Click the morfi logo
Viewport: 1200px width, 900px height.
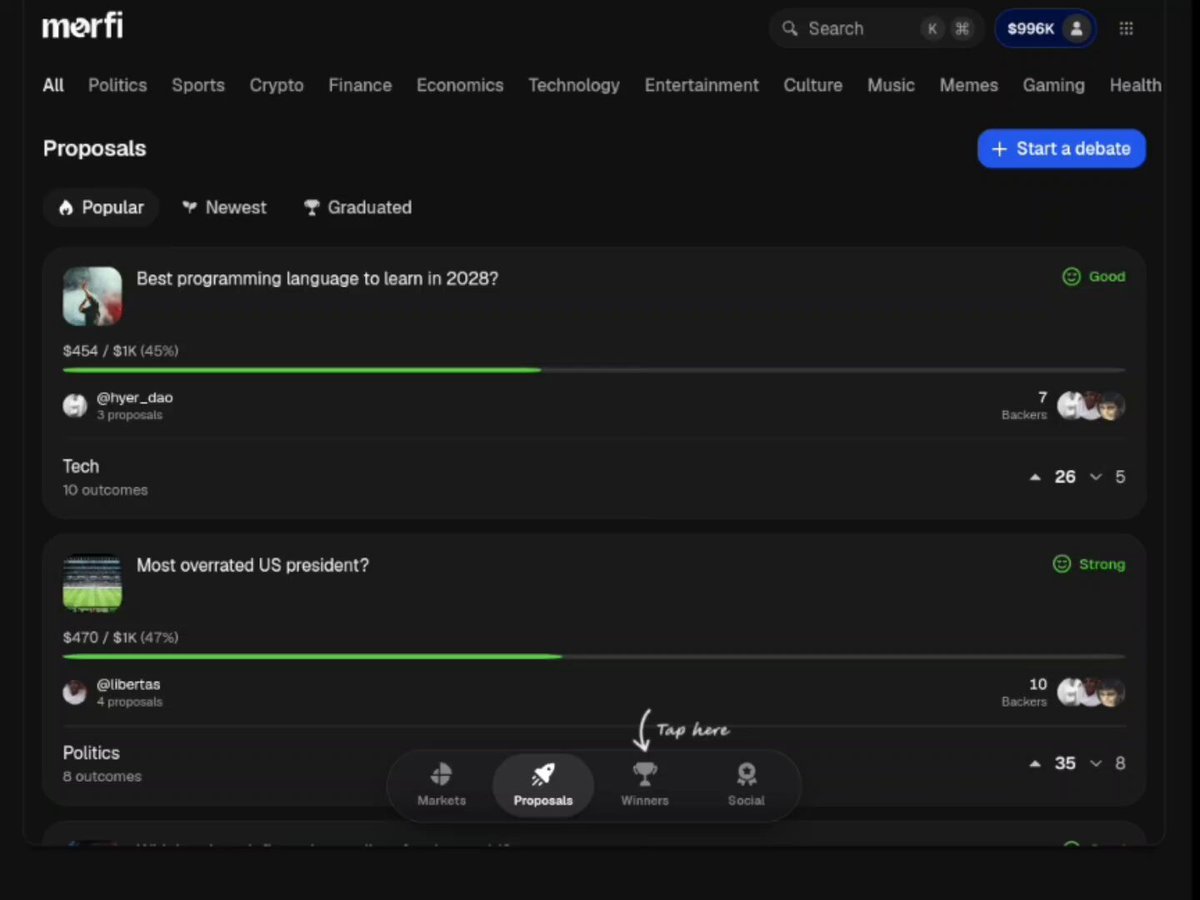point(82,27)
